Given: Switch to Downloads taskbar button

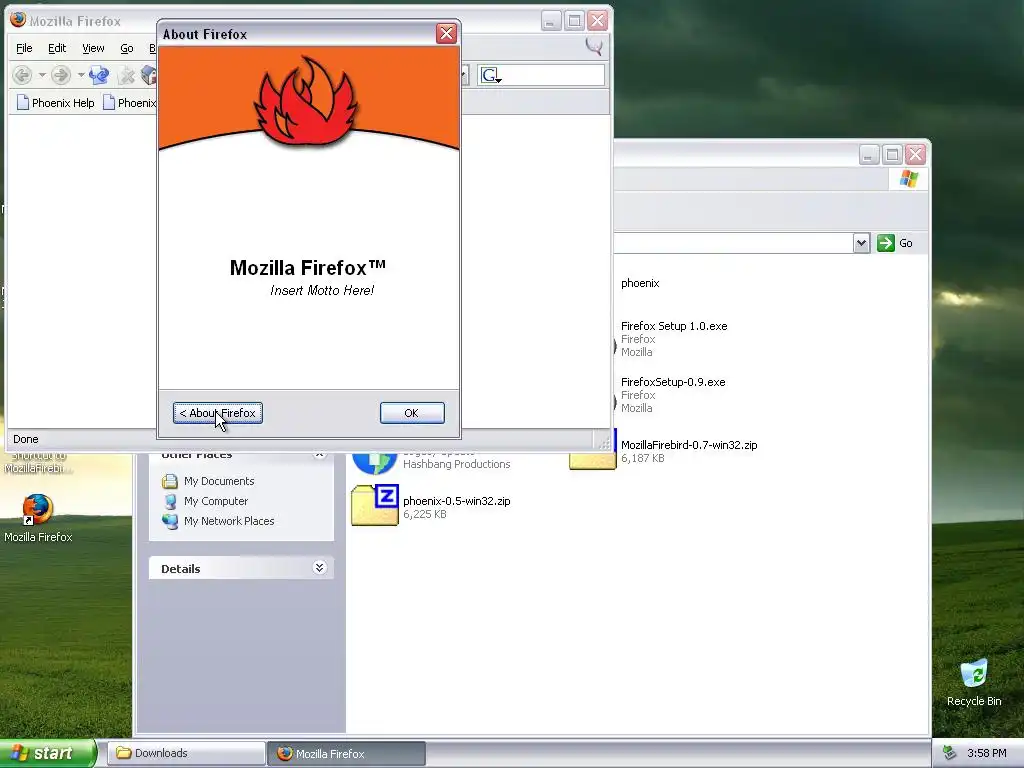Looking at the screenshot, I should coord(186,753).
